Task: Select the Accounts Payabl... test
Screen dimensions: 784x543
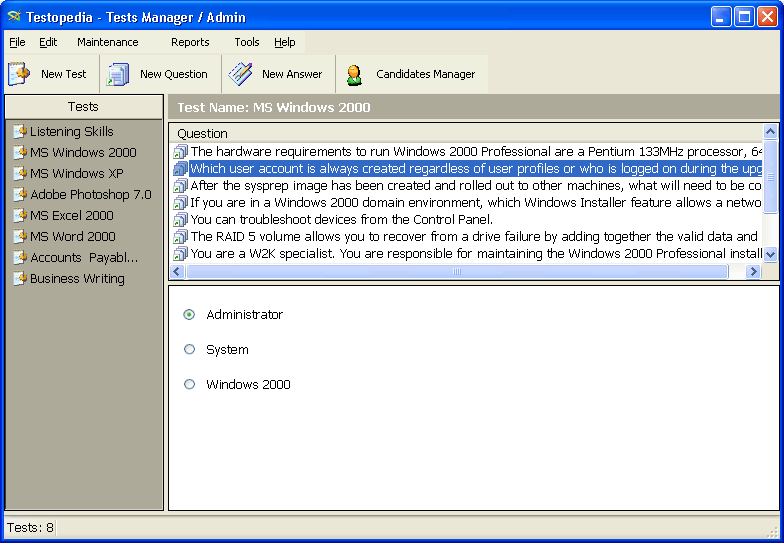Action: 84,258
